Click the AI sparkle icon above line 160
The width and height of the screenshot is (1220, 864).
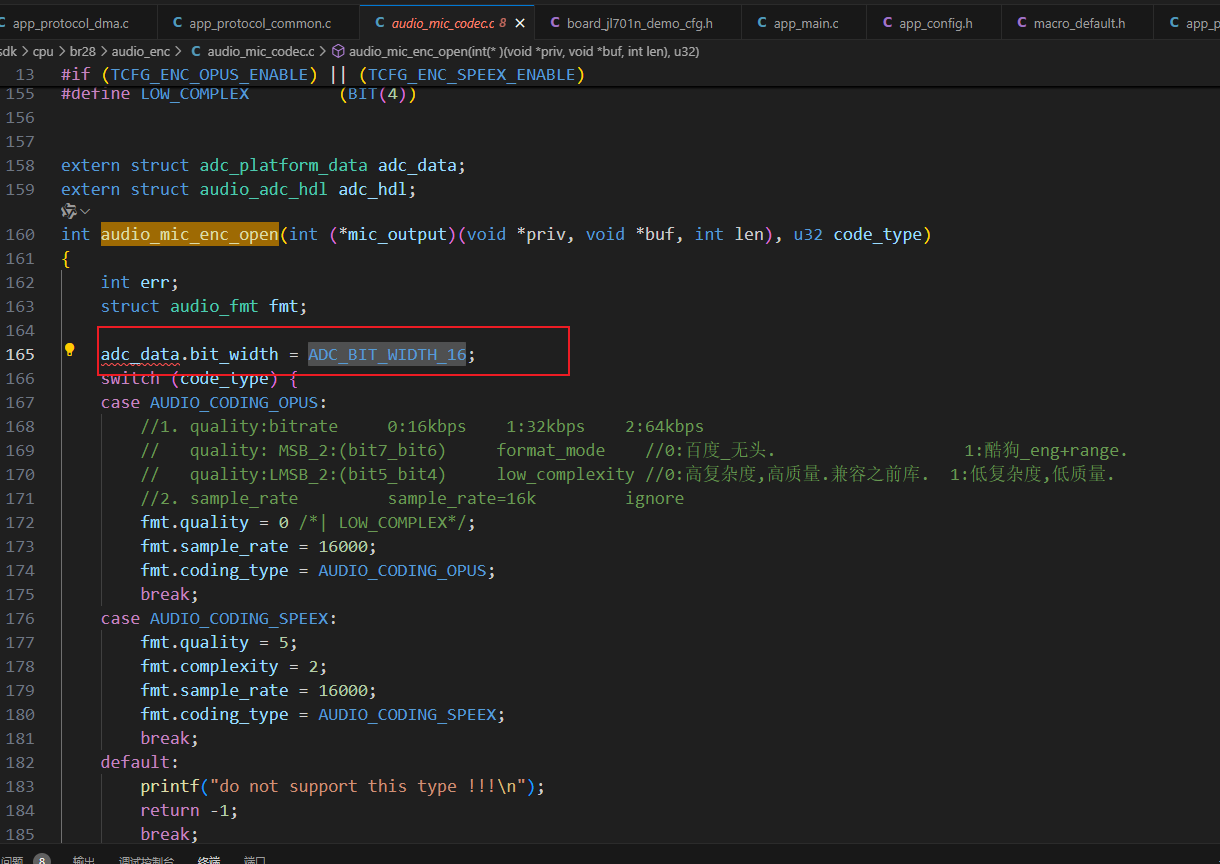(69, 211)
